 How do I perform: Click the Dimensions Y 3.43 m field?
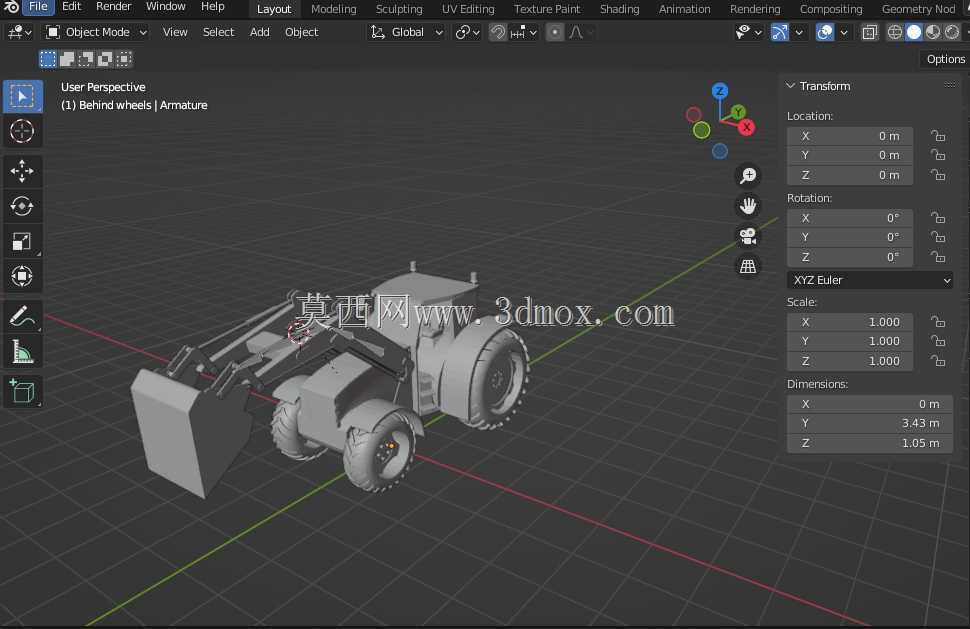(x=870, y=424)
